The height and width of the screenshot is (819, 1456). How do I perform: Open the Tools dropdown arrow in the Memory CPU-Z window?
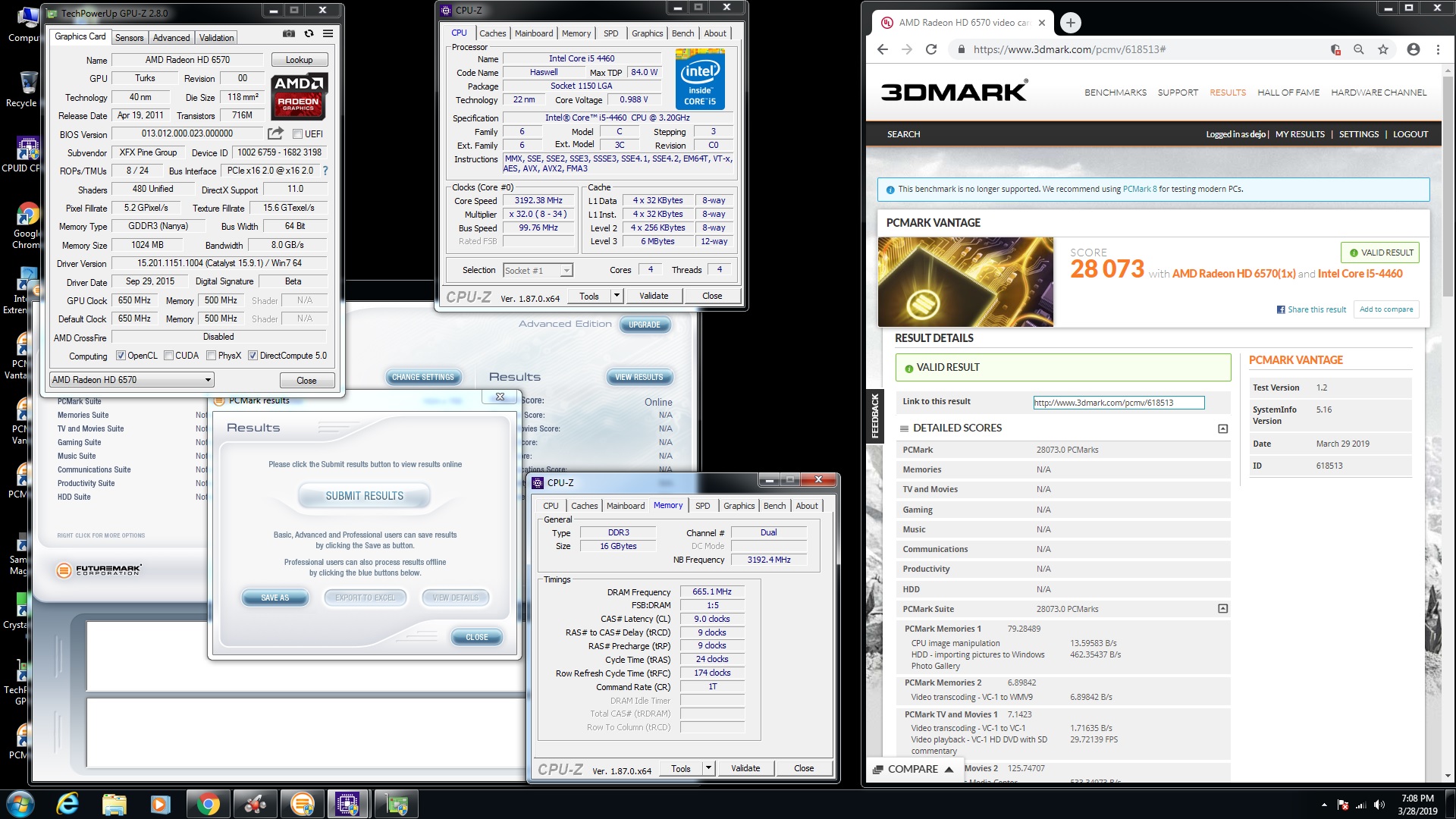[708, 768]
